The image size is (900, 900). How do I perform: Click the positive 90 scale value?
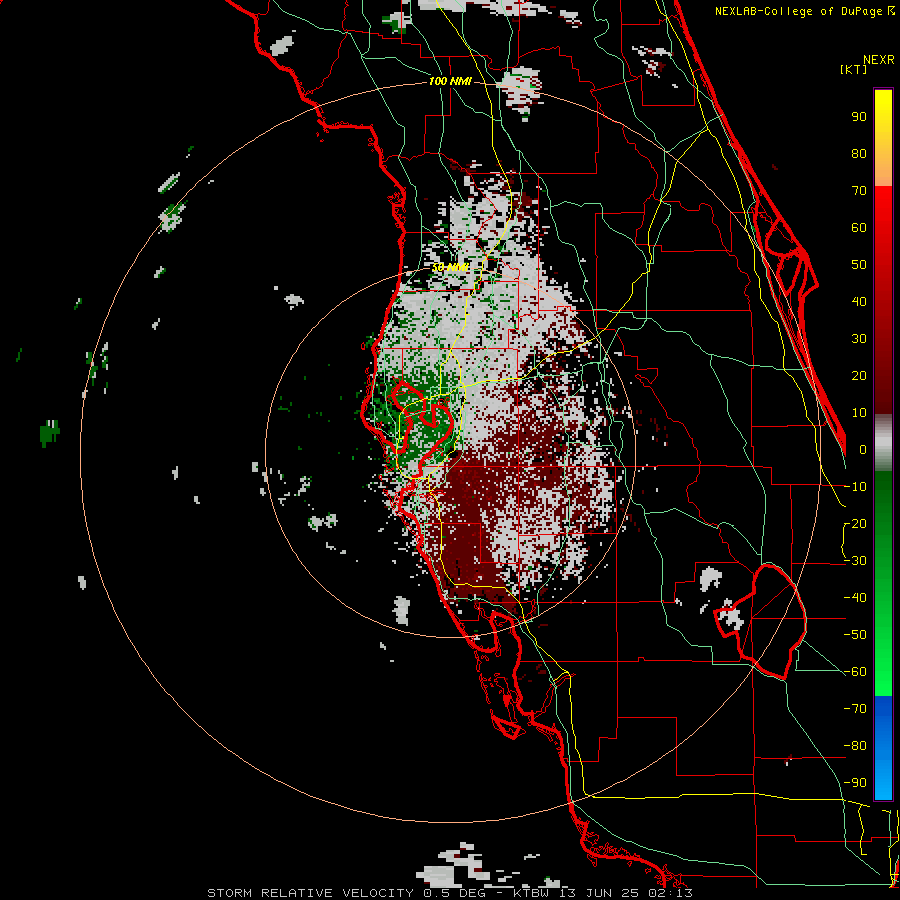[x=859, y=117]
